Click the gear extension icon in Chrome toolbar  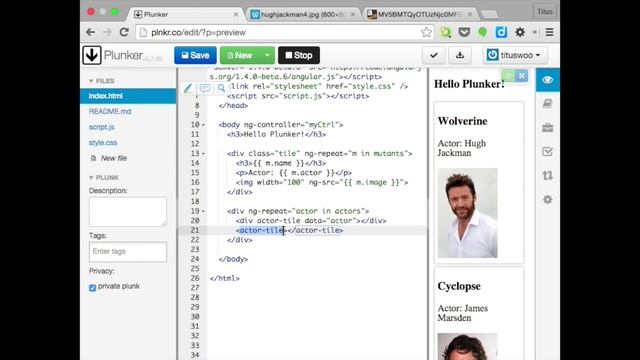[x=520, y=32]
